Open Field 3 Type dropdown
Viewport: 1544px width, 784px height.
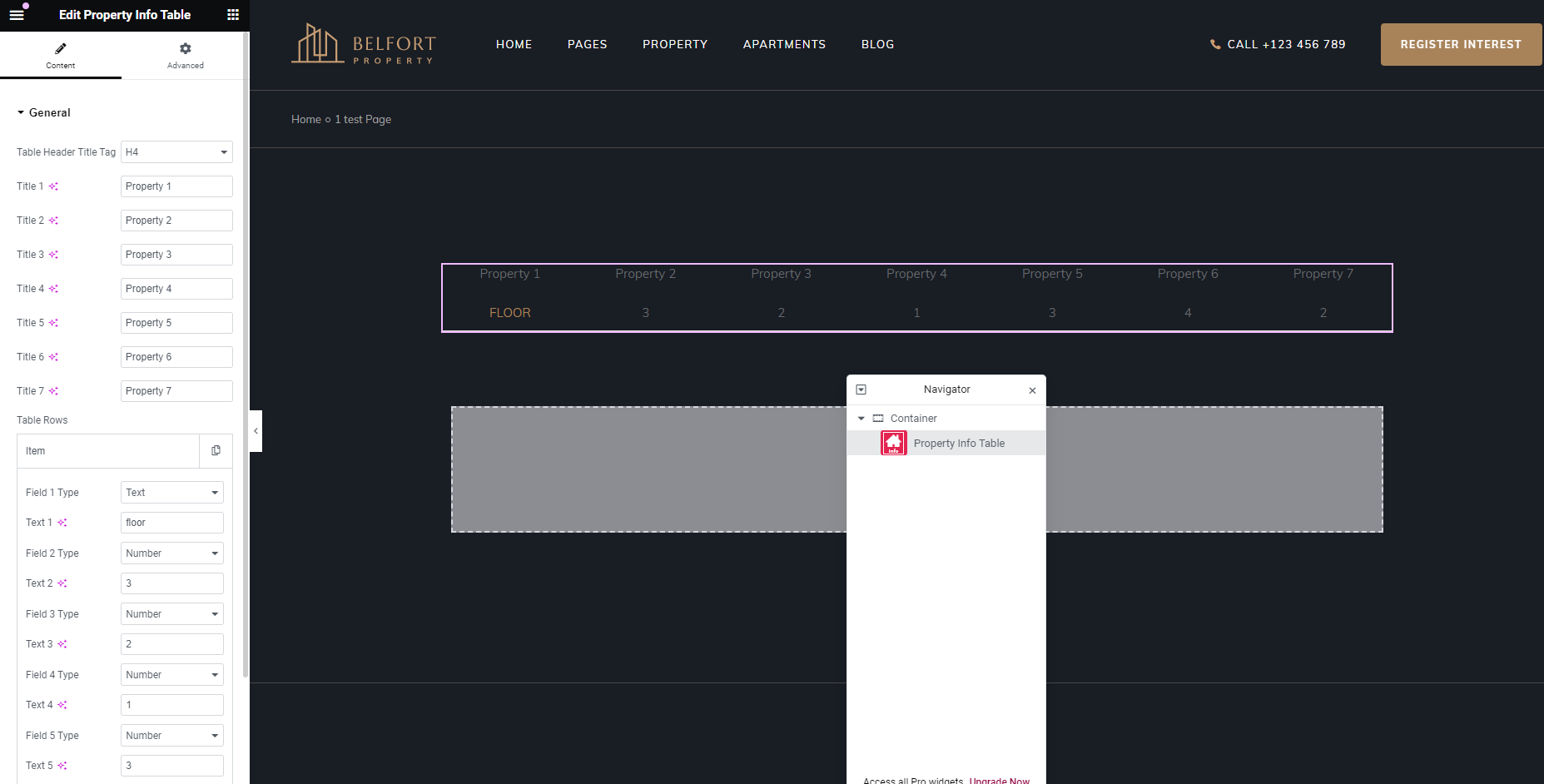172,614
